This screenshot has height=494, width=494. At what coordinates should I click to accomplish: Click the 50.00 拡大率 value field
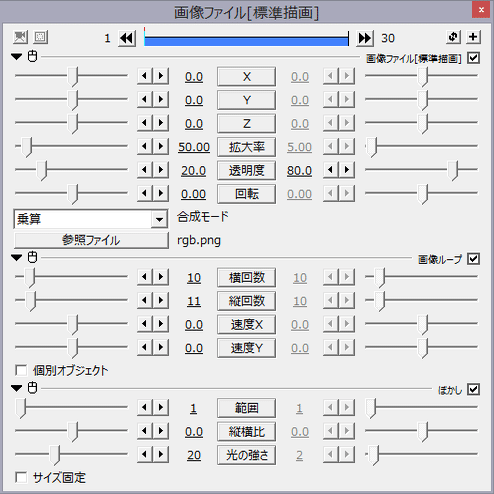click(x=194, y=147)
